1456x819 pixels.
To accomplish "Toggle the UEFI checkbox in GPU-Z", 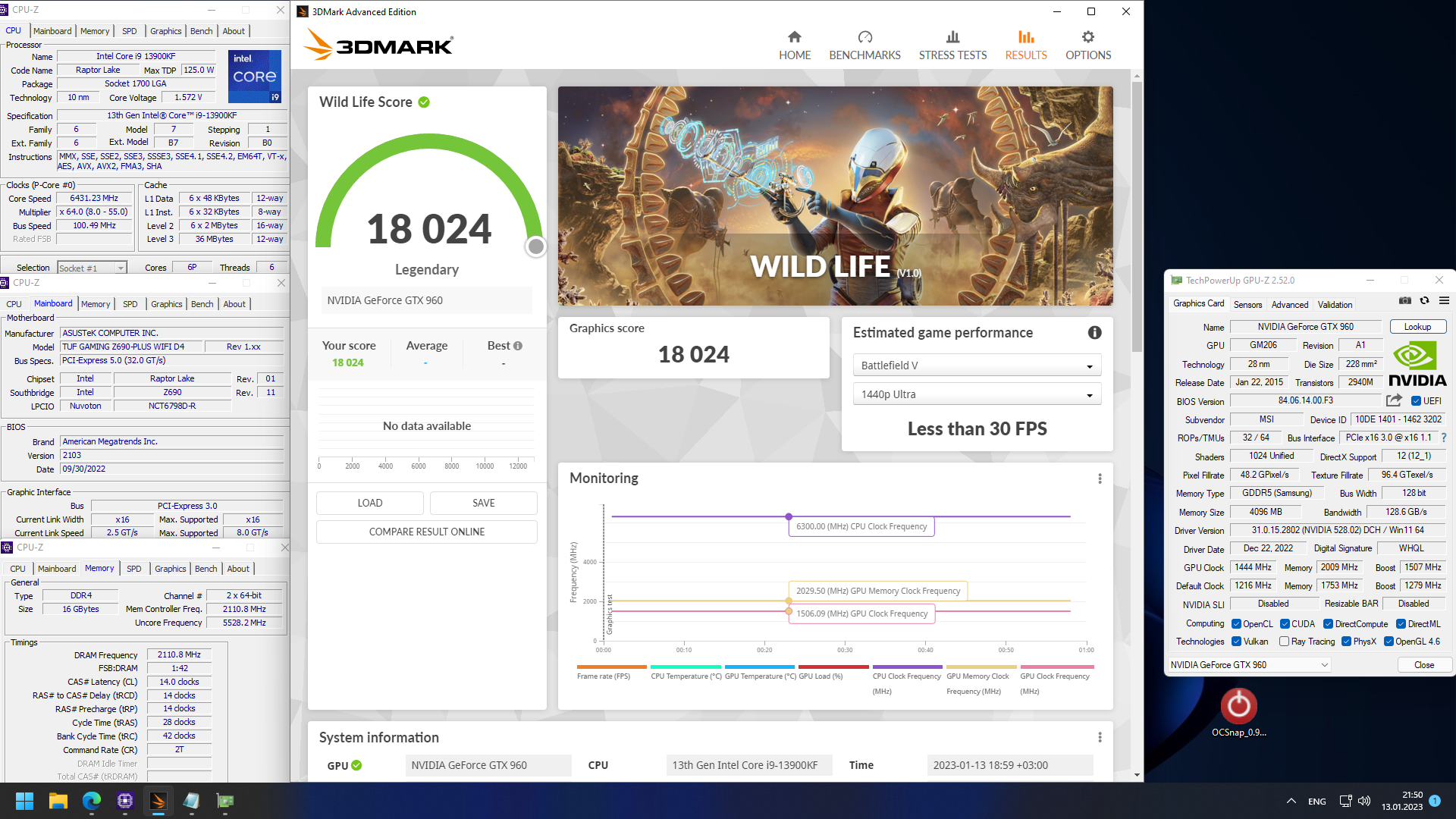I will 1416,401.
